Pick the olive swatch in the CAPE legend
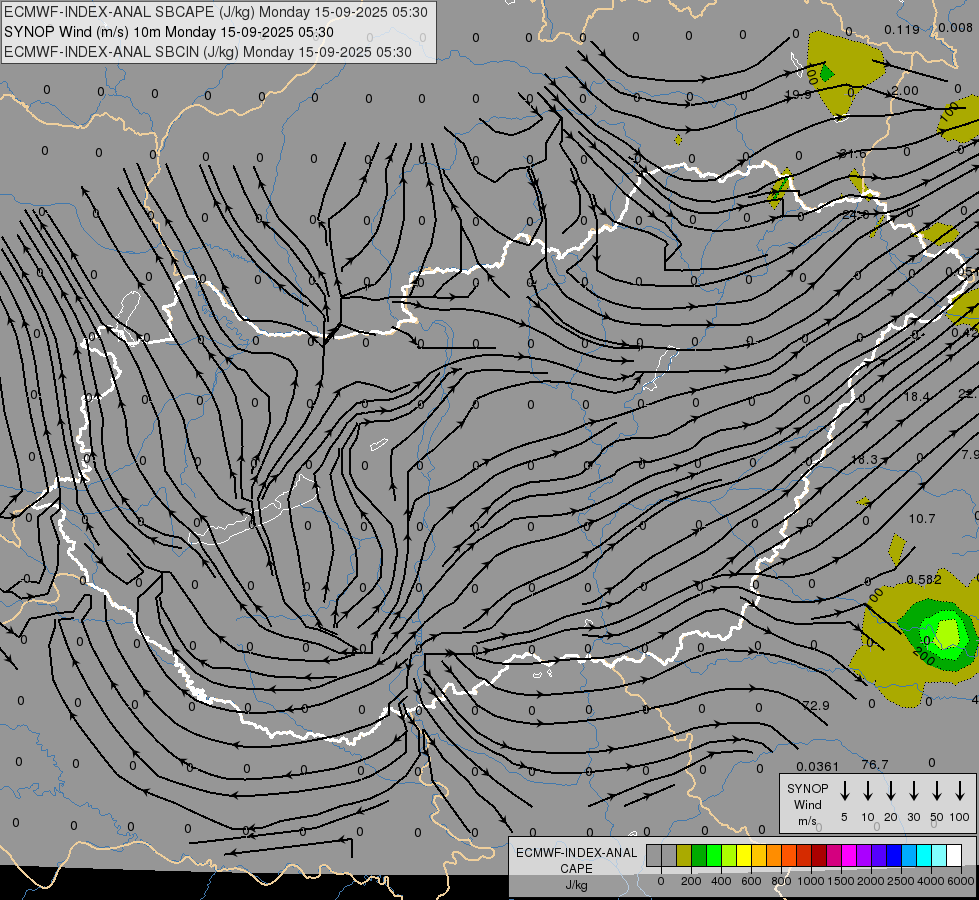Screen dimensions: 979x900 [684, 856]
